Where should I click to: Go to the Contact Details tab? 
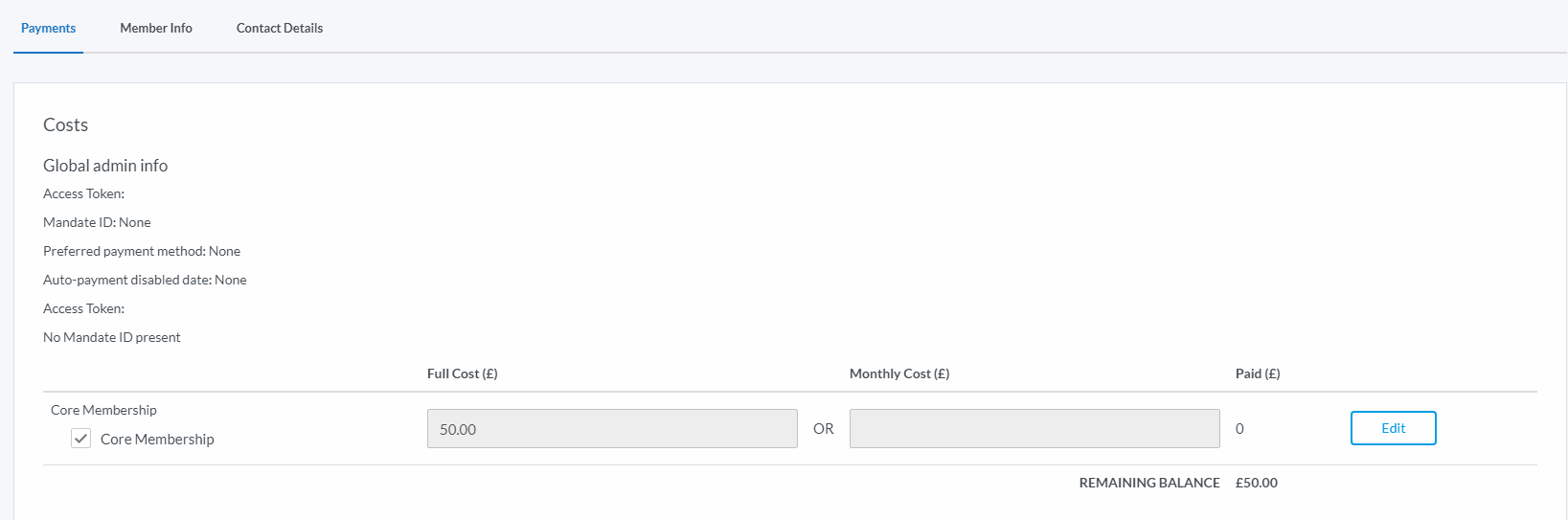pyautogui.click(x=280, y=28)
